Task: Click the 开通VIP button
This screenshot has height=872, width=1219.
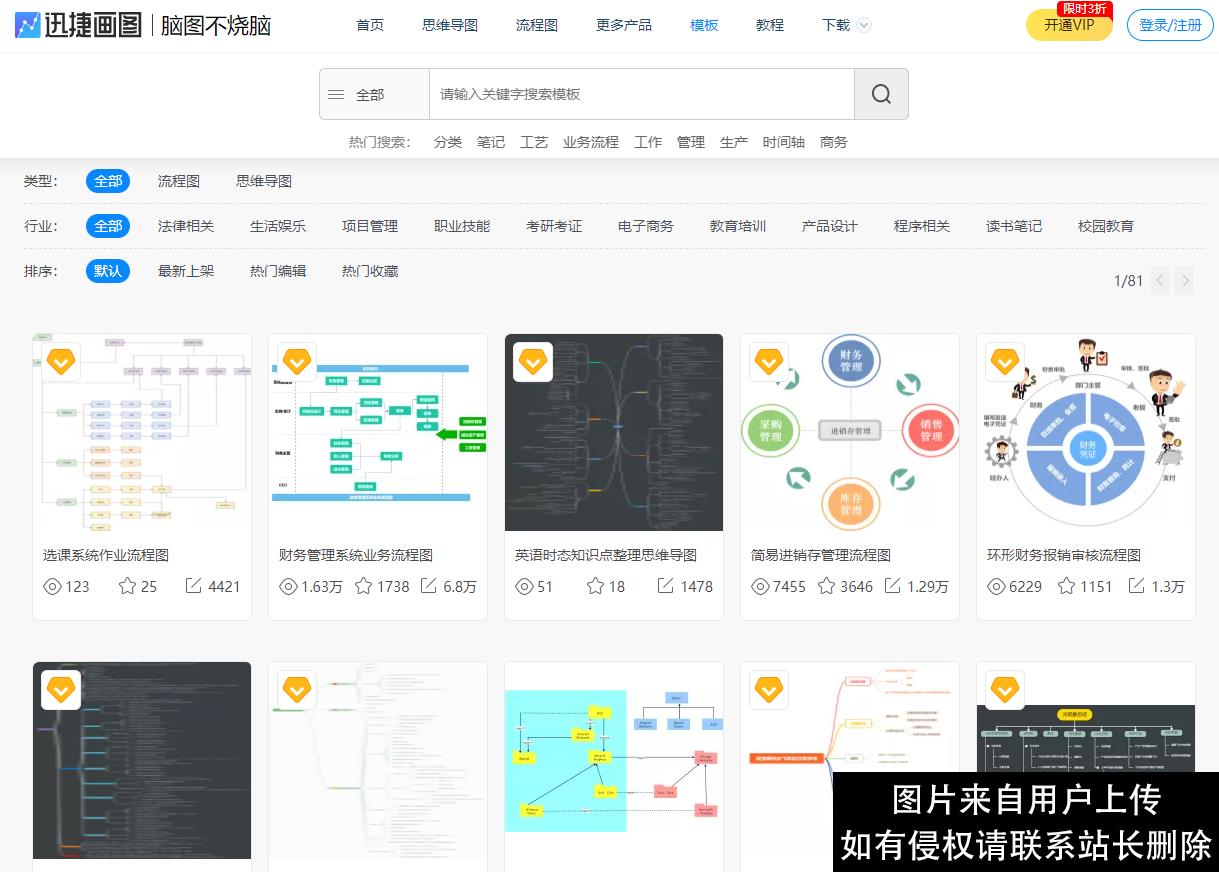Action: [1069, 26]
